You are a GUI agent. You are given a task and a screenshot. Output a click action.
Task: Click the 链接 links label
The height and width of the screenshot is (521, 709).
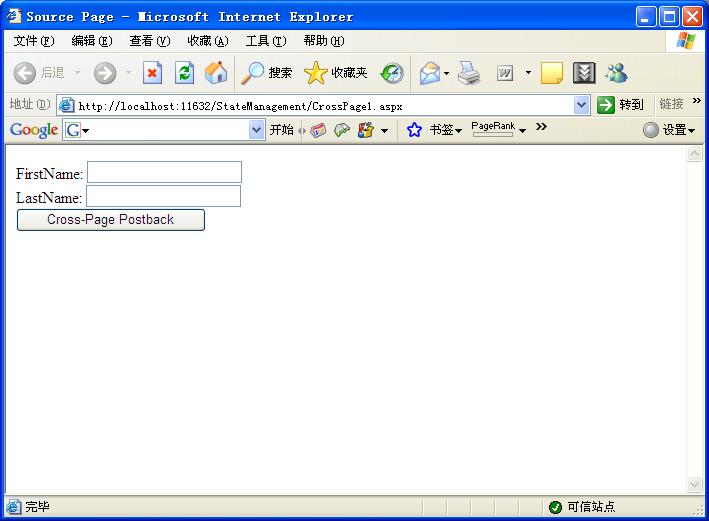(671, 104)
